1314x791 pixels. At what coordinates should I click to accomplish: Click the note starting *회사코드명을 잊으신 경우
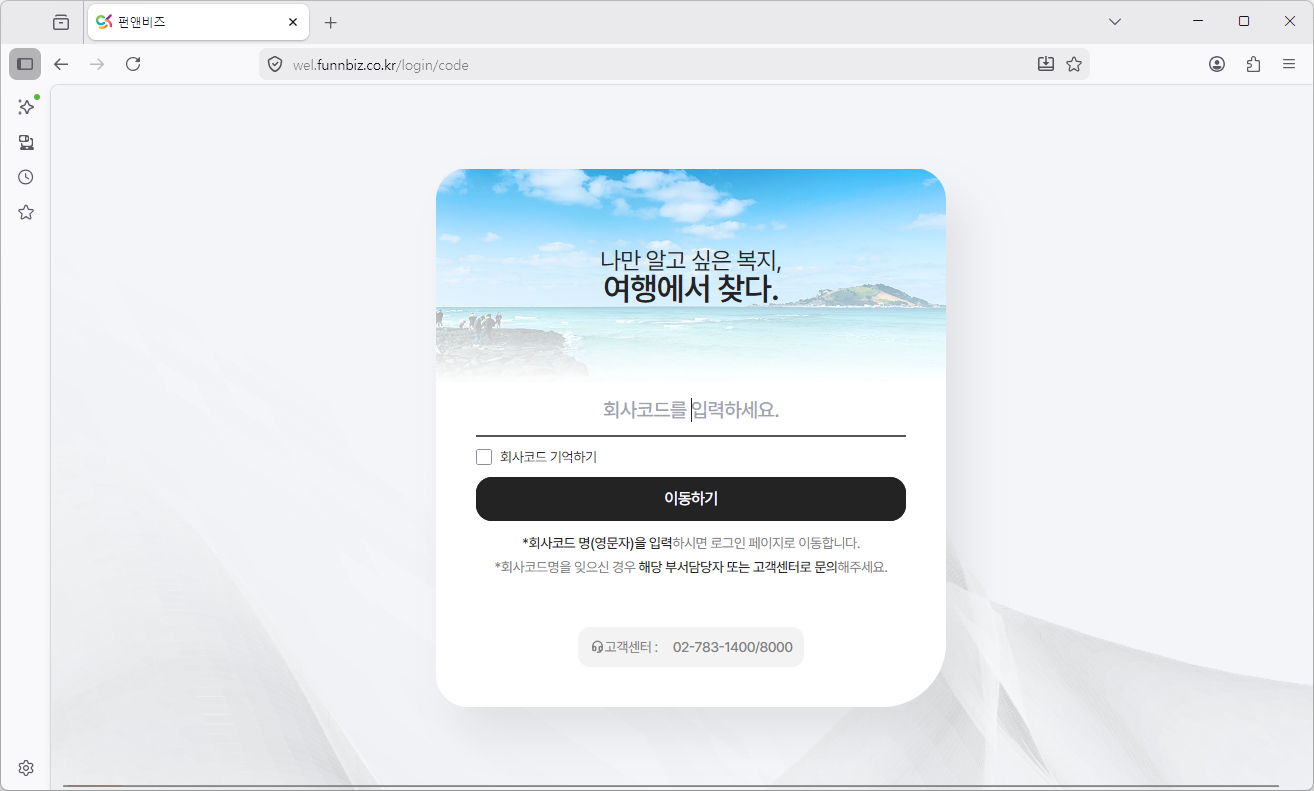(x=690, y=567)
